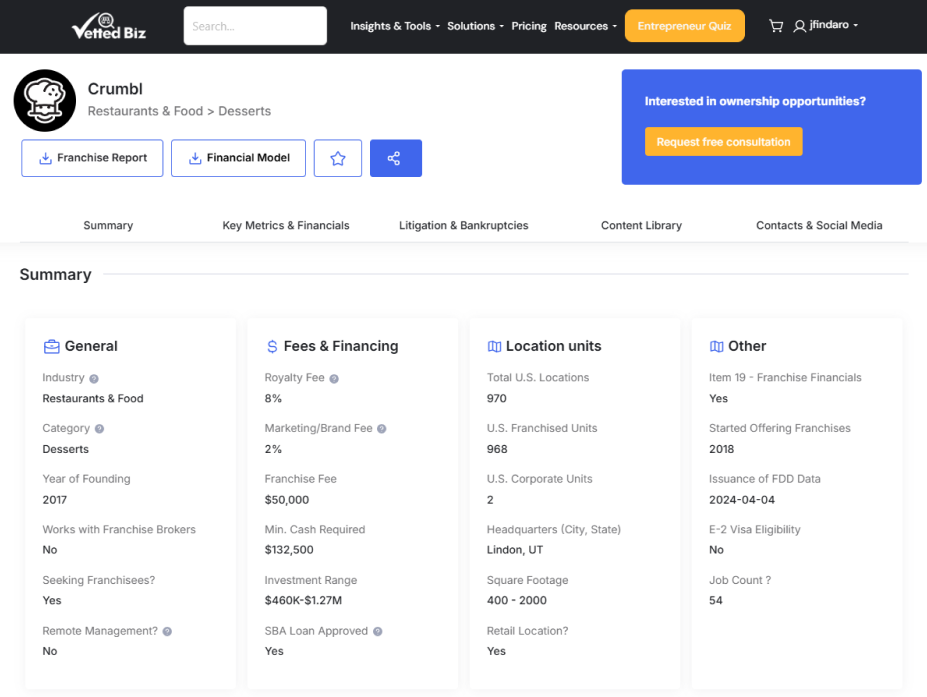Click the Restaurants & Food breadcrumb

tap(145, 111)
